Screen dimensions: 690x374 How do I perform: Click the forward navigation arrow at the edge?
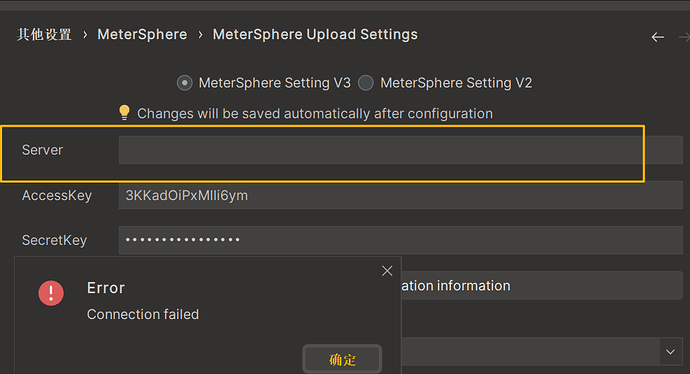(x=685, y=37)
